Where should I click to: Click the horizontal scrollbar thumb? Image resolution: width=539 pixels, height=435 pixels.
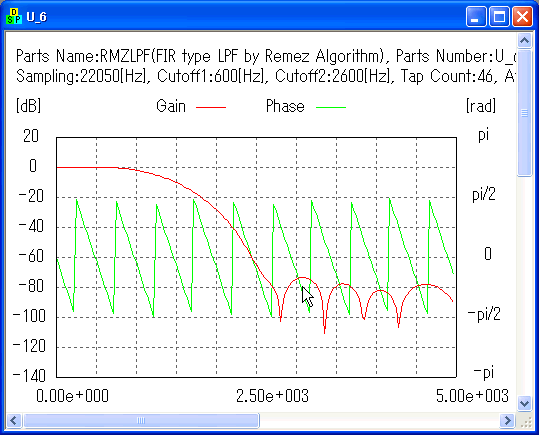pyautogui.click(x=141, y=420)
